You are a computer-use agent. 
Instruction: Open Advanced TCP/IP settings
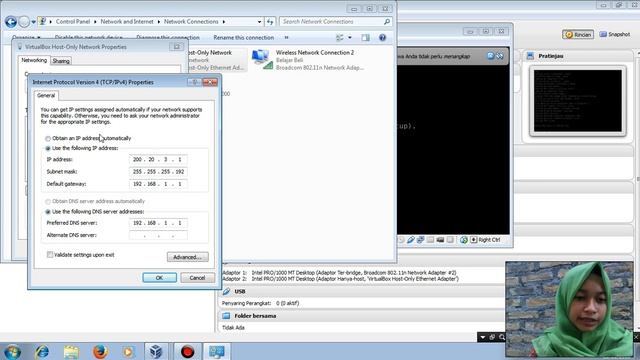coord(188,257)
